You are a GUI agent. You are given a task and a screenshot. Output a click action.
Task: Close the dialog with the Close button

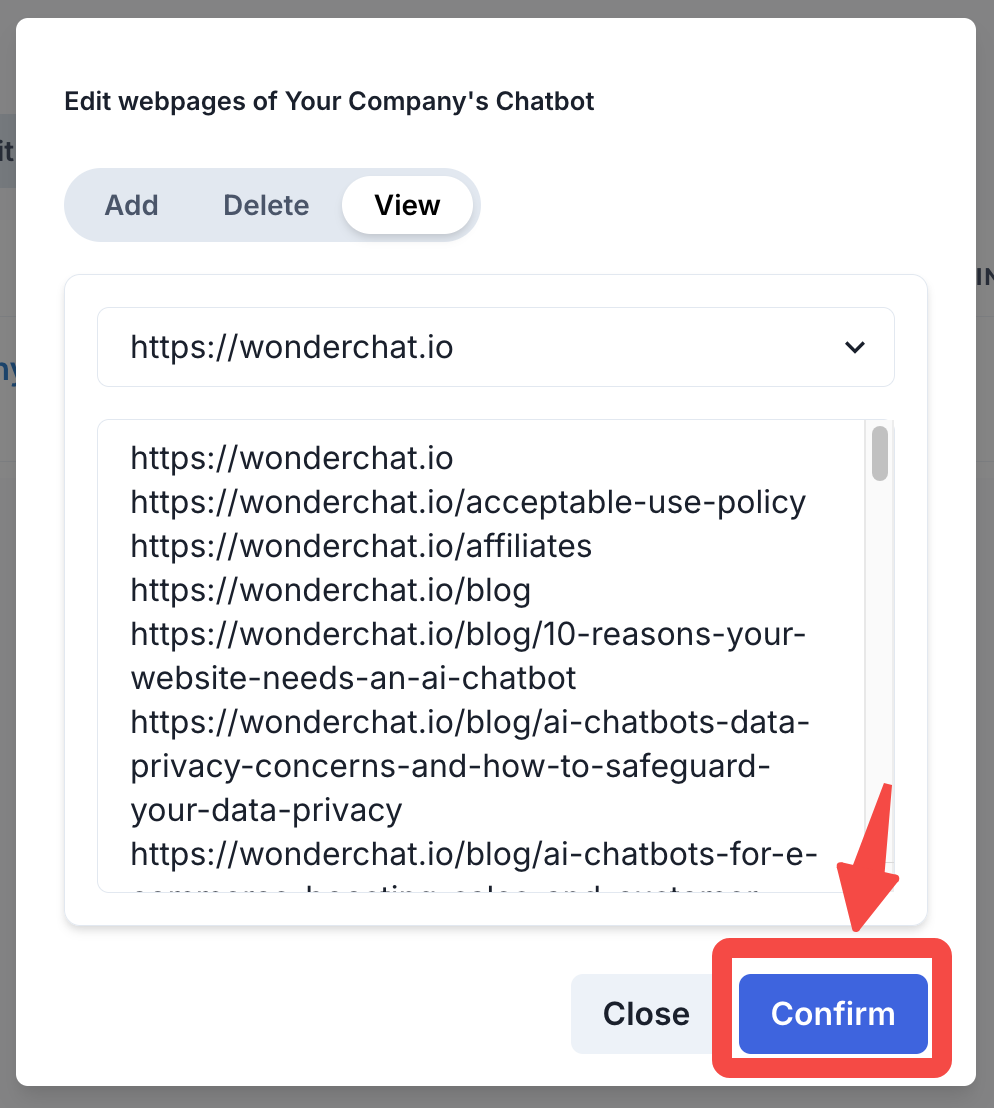click(x=646, y=1014)
